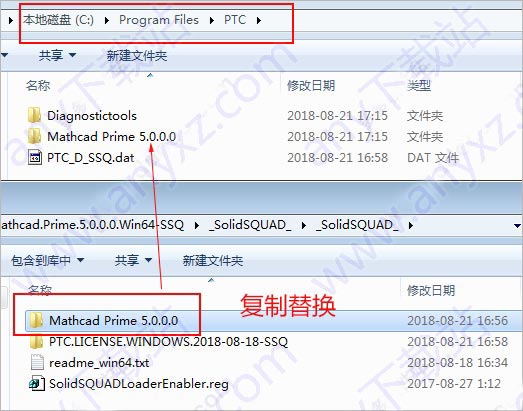Sort by 修改日期 column in upper window
523x411 pixels.
(x=311, y=86)
